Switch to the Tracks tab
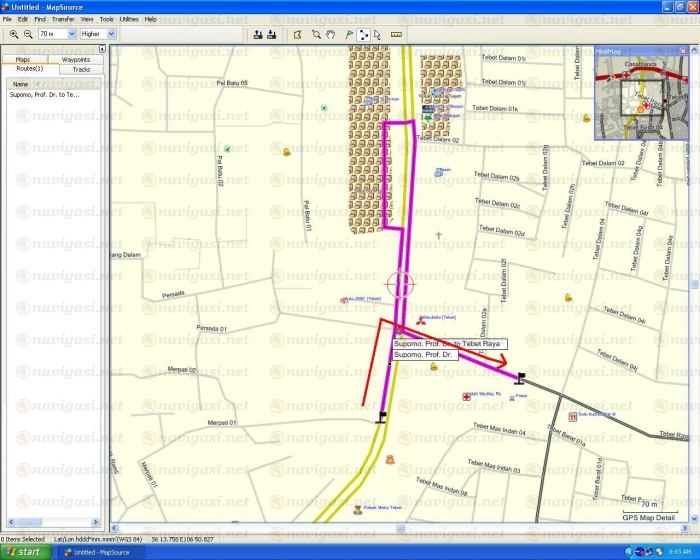700x560 pixels. pyautogui.click(x=81, y=70)
